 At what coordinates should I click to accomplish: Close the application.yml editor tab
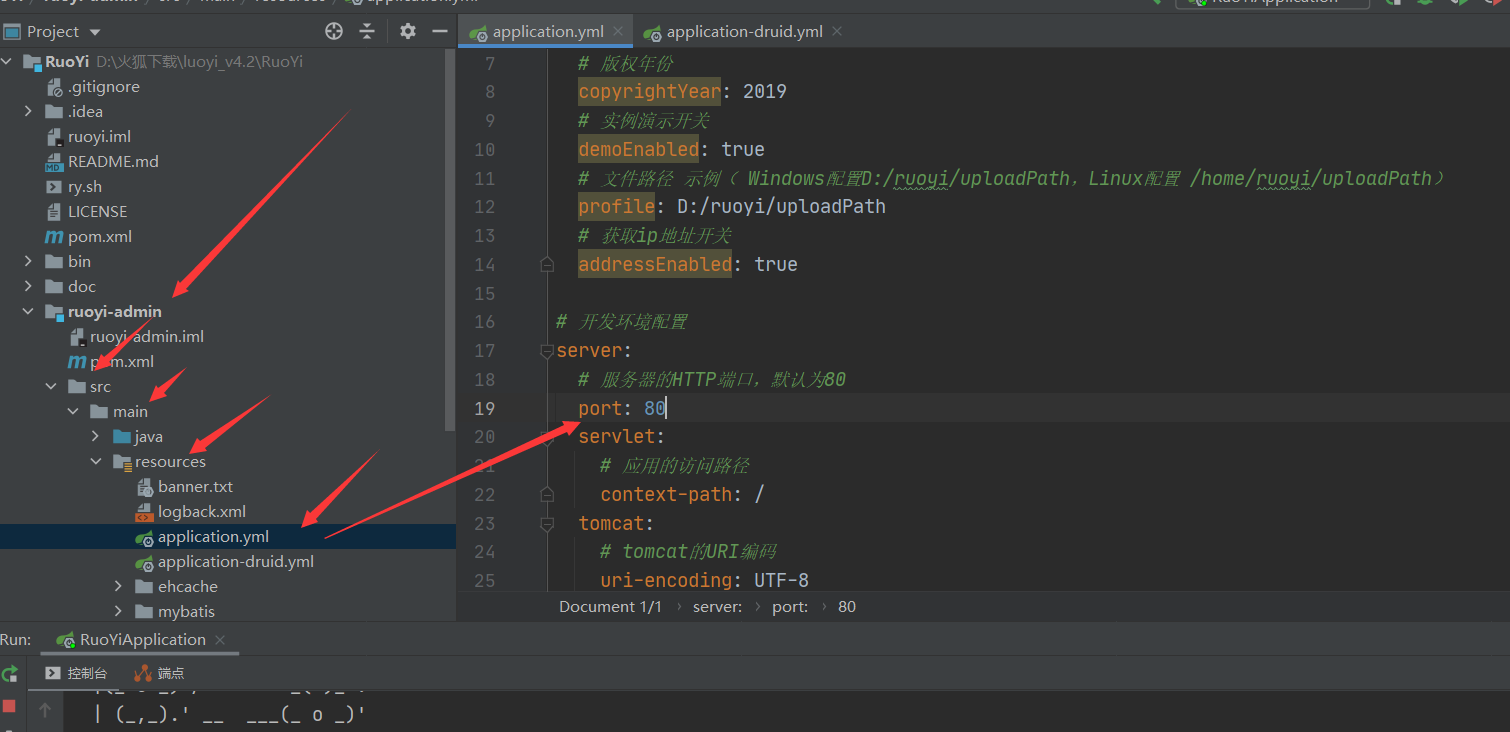pyautogui.click(x=619, y=31)
